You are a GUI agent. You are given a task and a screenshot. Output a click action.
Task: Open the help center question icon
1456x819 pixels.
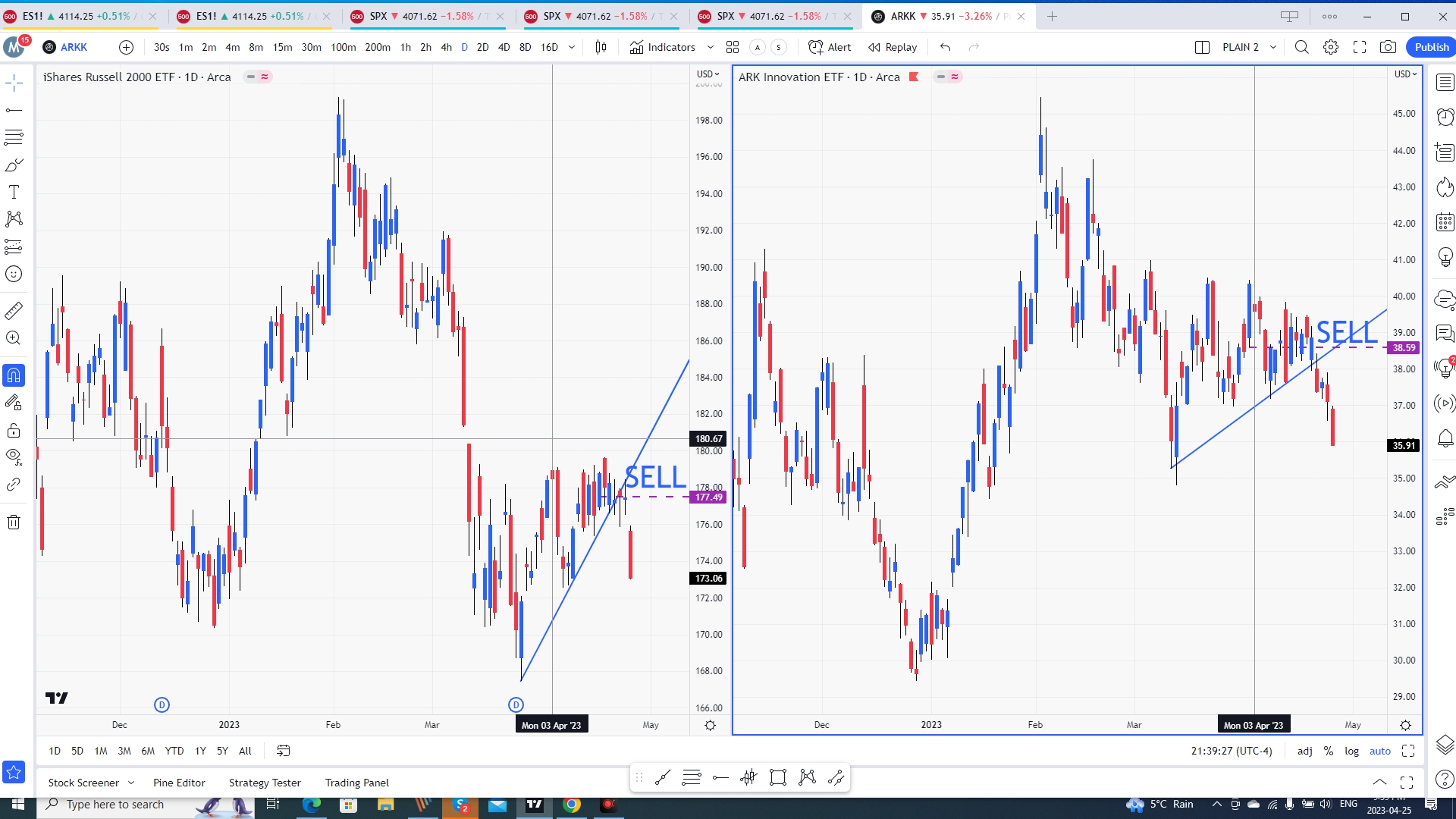point(1445,779)
